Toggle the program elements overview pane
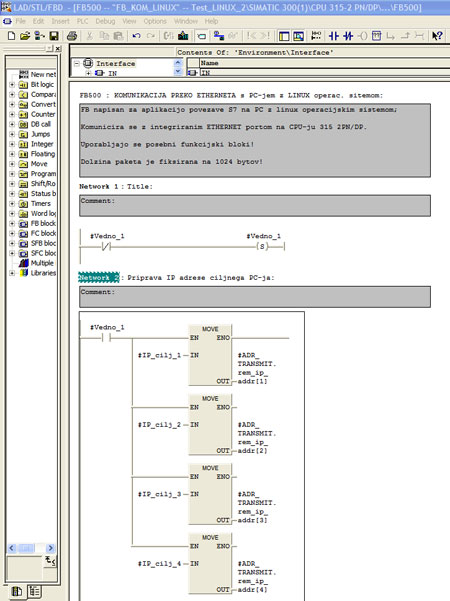This screenshot has width=450, height=601. (284, 36)
